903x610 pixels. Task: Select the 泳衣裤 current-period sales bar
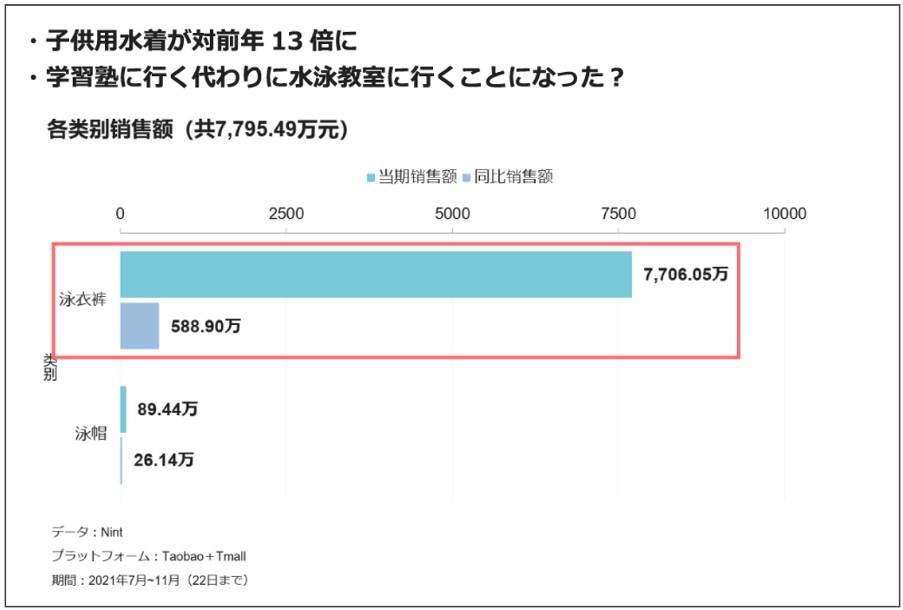376,274
